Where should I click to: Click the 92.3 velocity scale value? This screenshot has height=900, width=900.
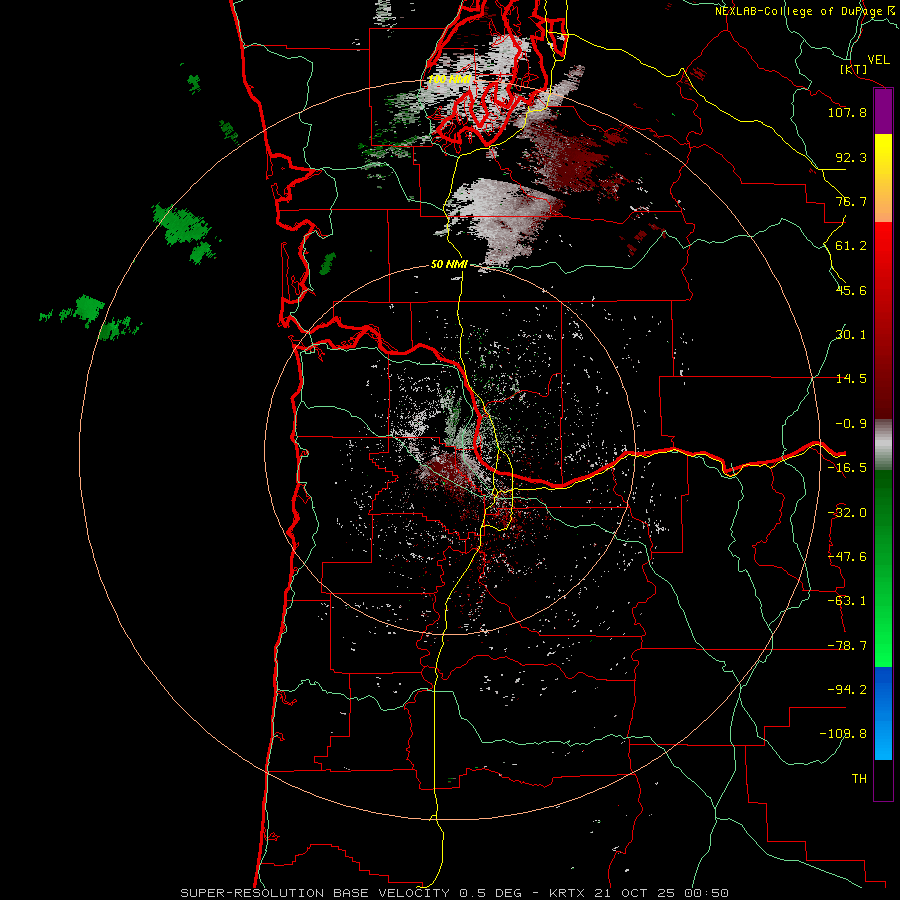[851, 157]
